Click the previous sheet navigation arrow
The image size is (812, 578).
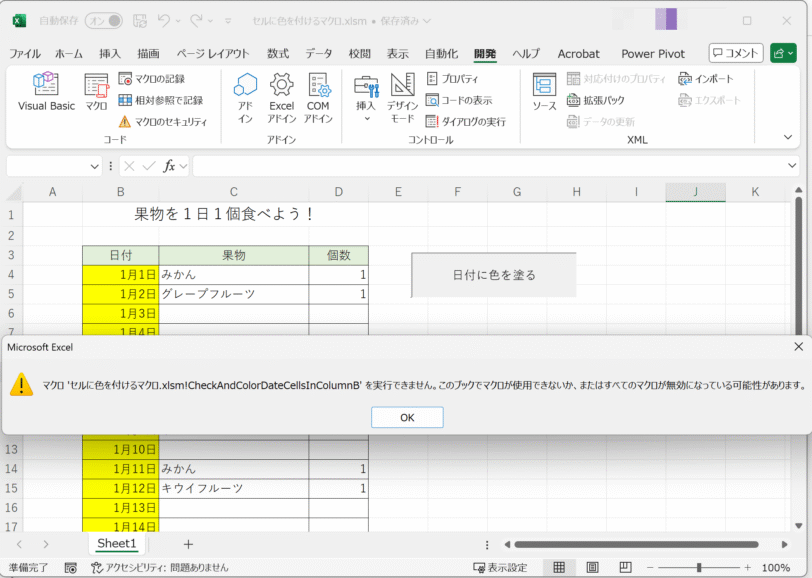tap(20, 544)
